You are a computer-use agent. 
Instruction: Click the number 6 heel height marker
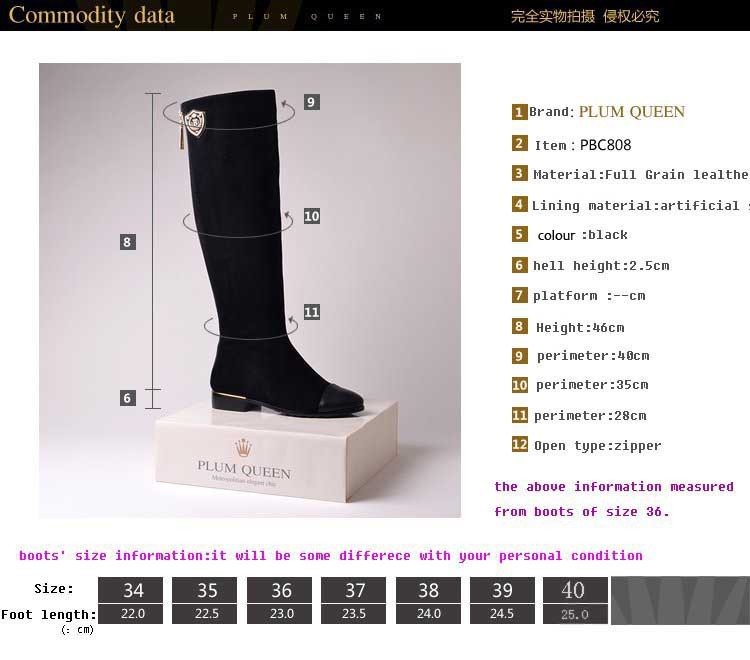[x=127, y=398]
